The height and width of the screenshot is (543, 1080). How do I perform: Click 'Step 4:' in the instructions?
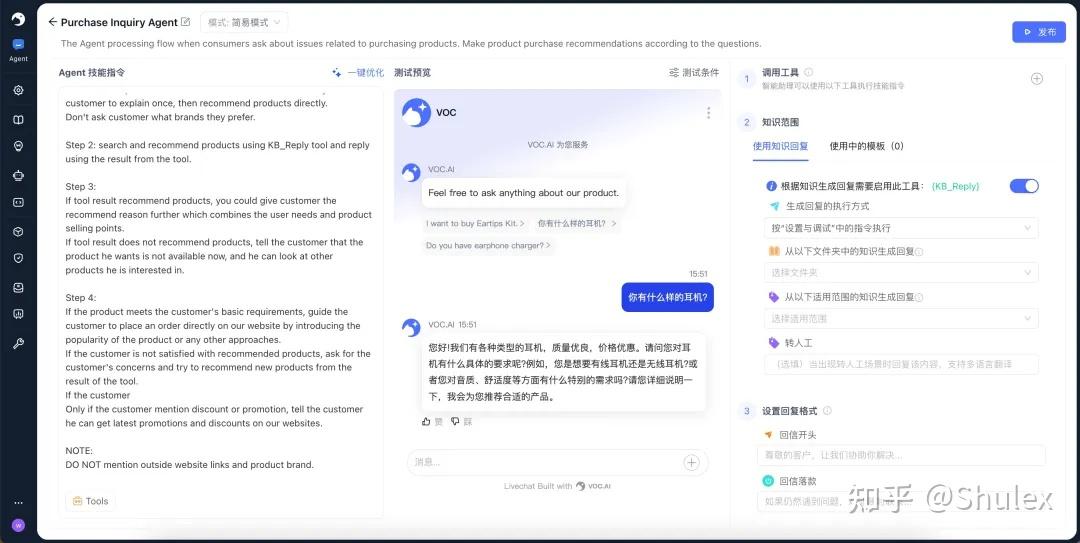(x=81, y=298)
